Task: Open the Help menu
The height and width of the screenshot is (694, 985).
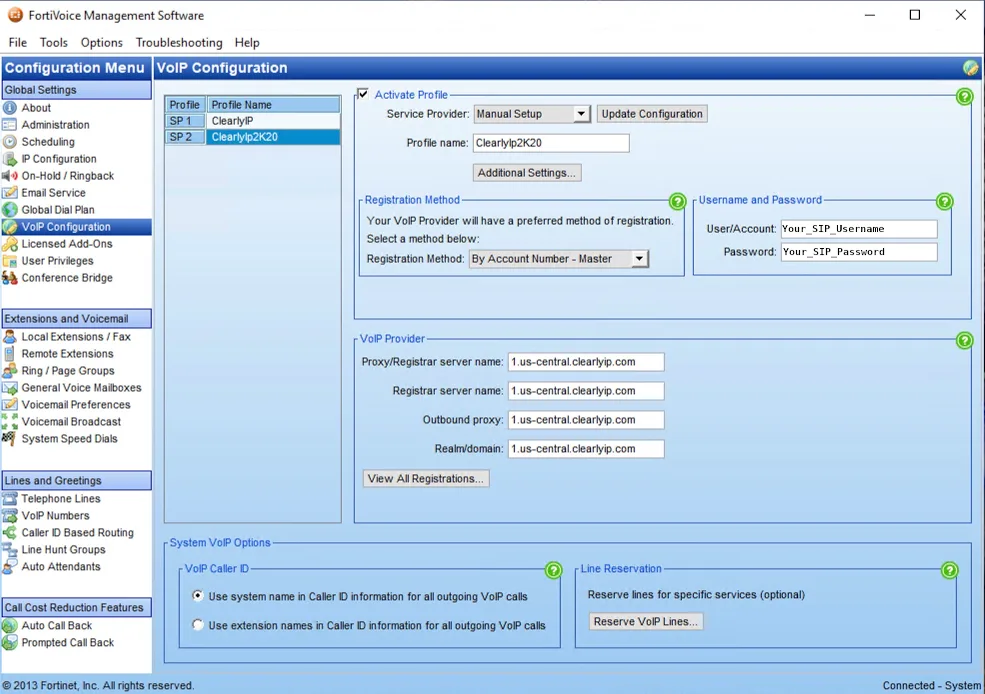Action: [x=247, y=43]
